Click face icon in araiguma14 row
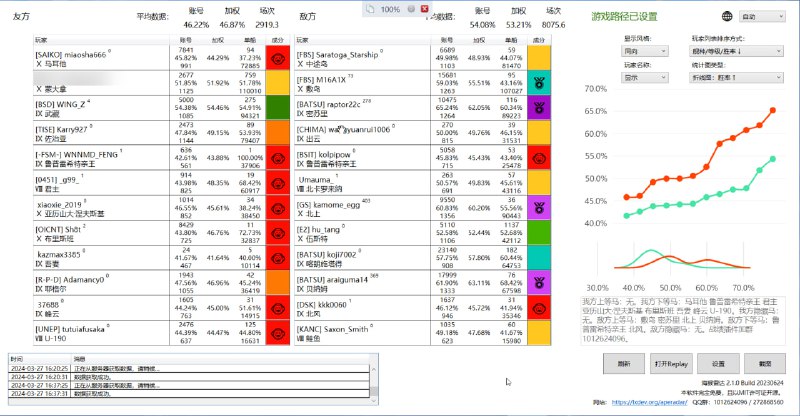Viewport: 800px width, 416px height. click(x=541, y=282)
